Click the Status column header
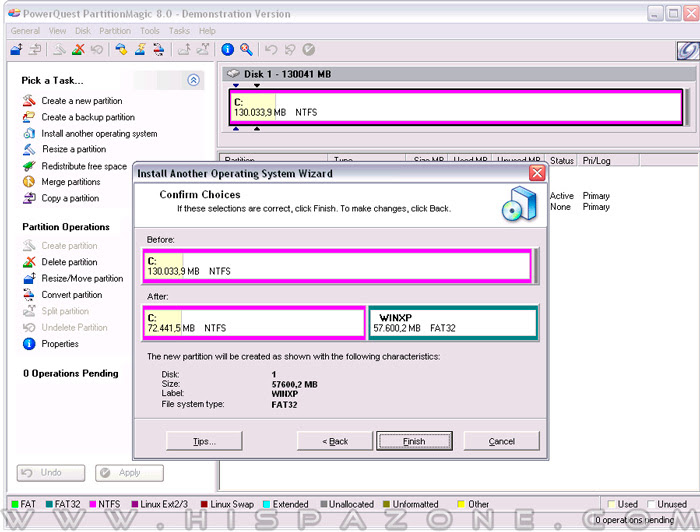The width and height of the screenshot is (700, 532). coord(561,160)
